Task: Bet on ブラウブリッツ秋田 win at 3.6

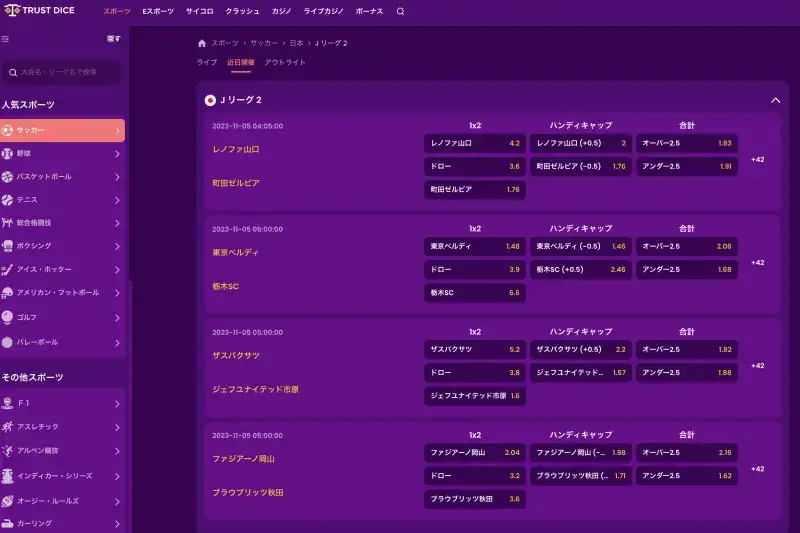Action: click(x=474, y=499)
